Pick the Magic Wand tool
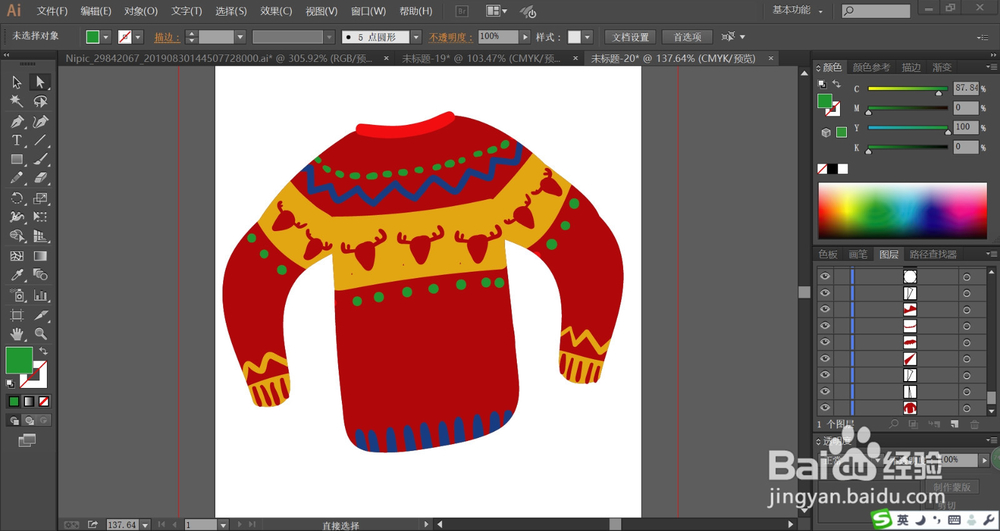This screenshot has height=531, width=1000. (17, 101)
